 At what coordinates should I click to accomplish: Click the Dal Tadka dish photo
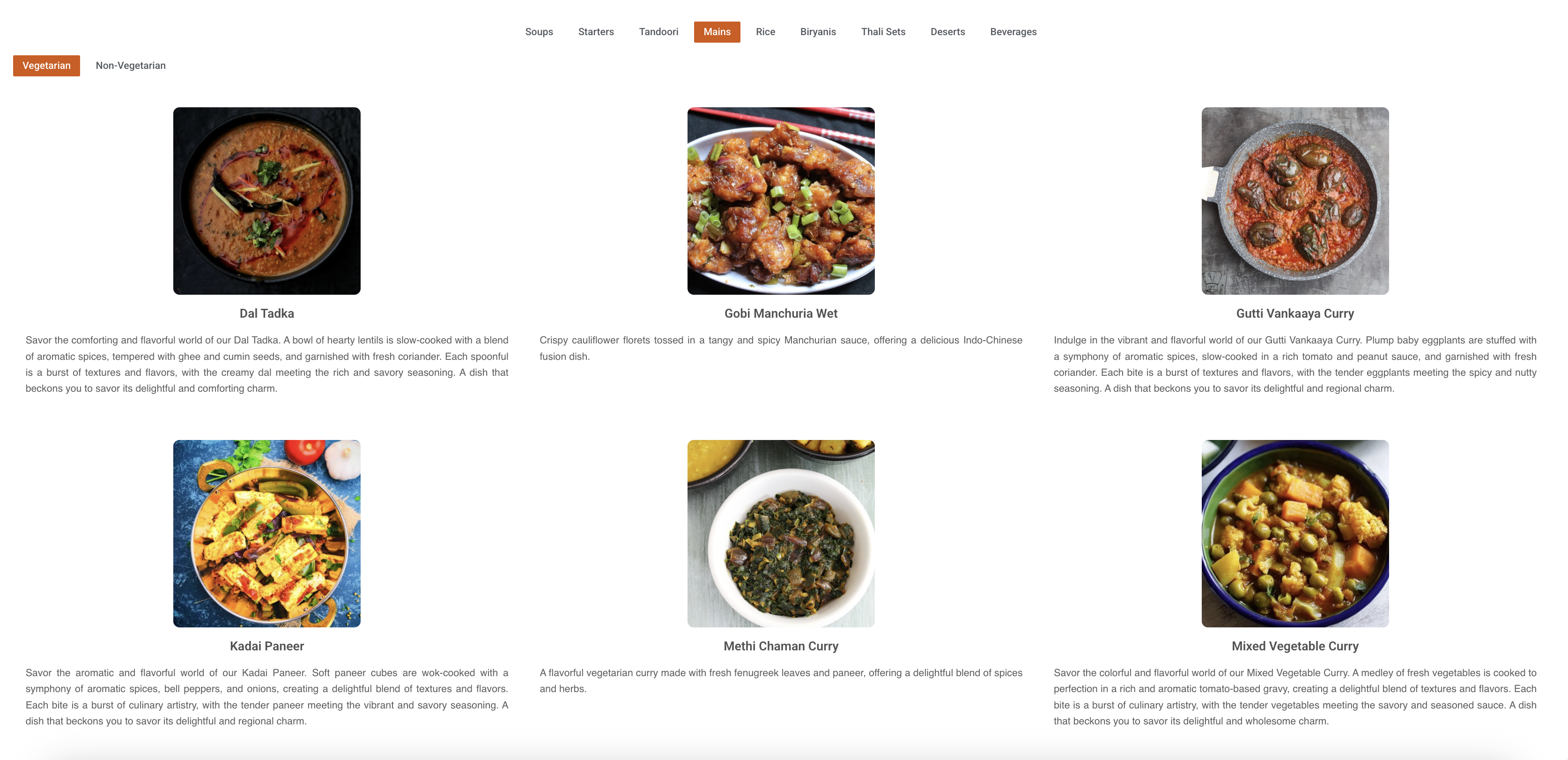click(x=266, y=201)
